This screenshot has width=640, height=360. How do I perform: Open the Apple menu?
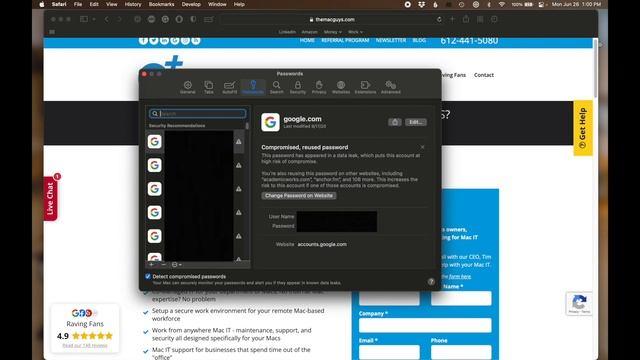[42, 4]
